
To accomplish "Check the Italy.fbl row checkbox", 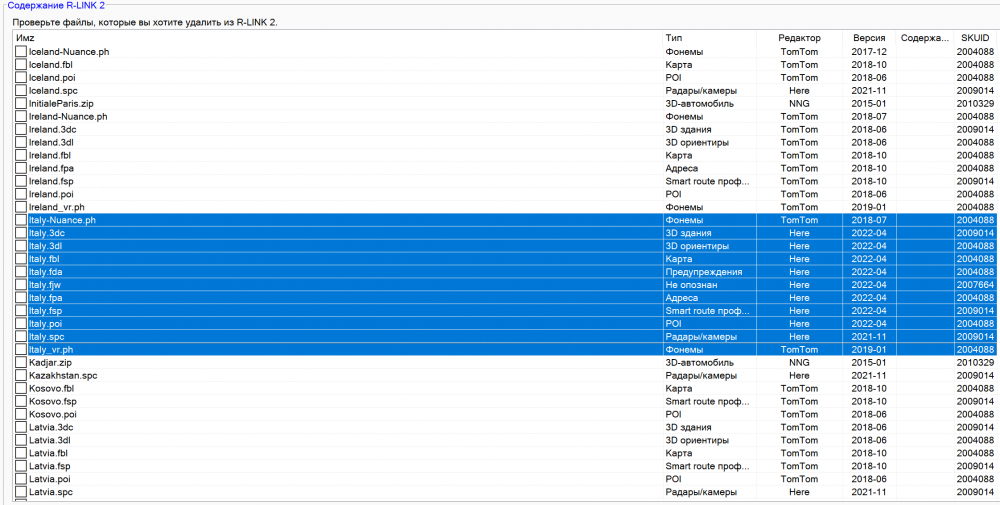I will point(21,259).
